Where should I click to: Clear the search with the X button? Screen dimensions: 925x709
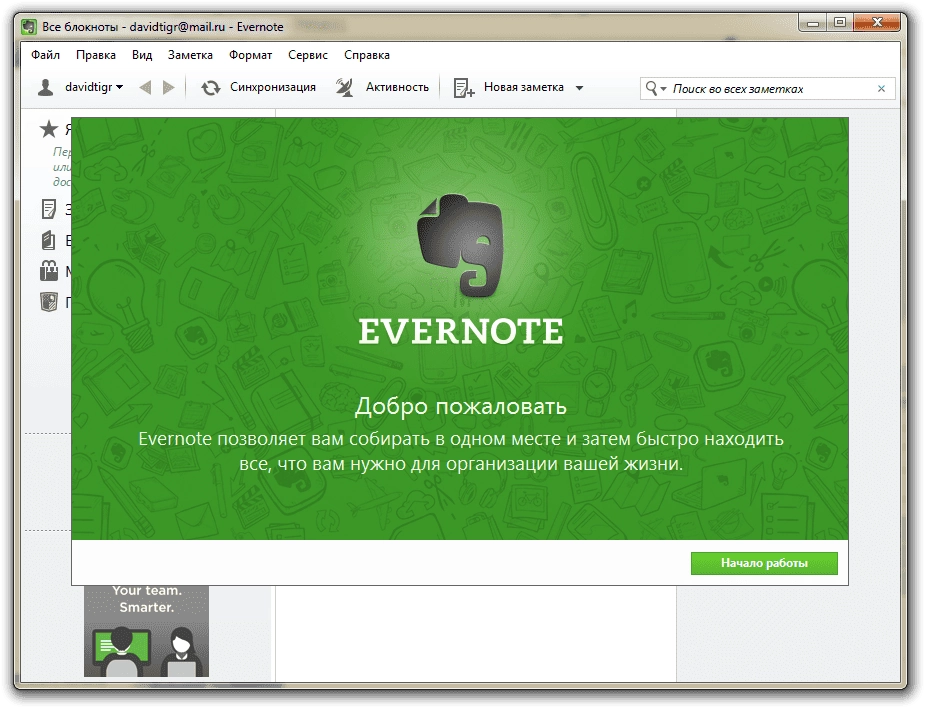[x=881, y=88]
